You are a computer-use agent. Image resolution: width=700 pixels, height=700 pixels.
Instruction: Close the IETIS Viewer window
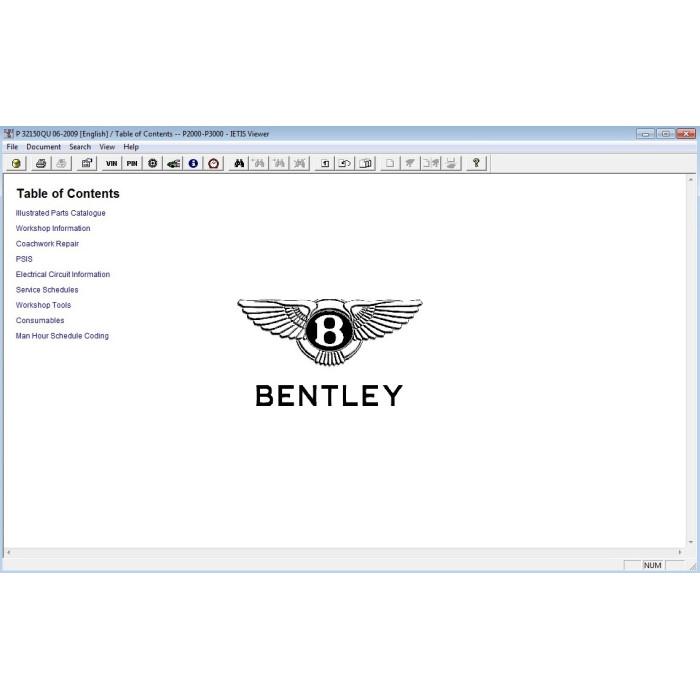(686, 133)
